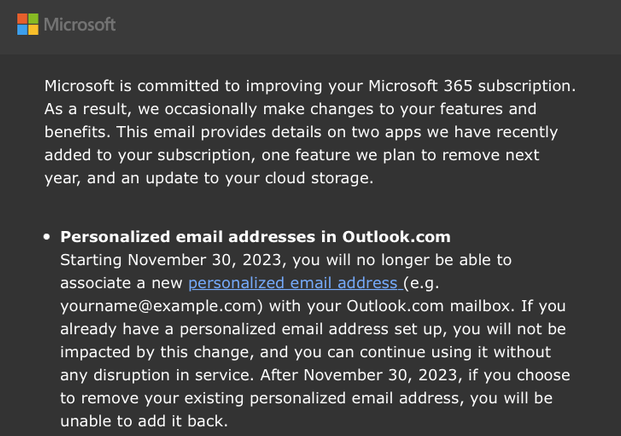Image resolution: width=621 pixels, height=436 pixels.
Task: Click the phrase Starting November 30, 2023
Action: [175, 260]
